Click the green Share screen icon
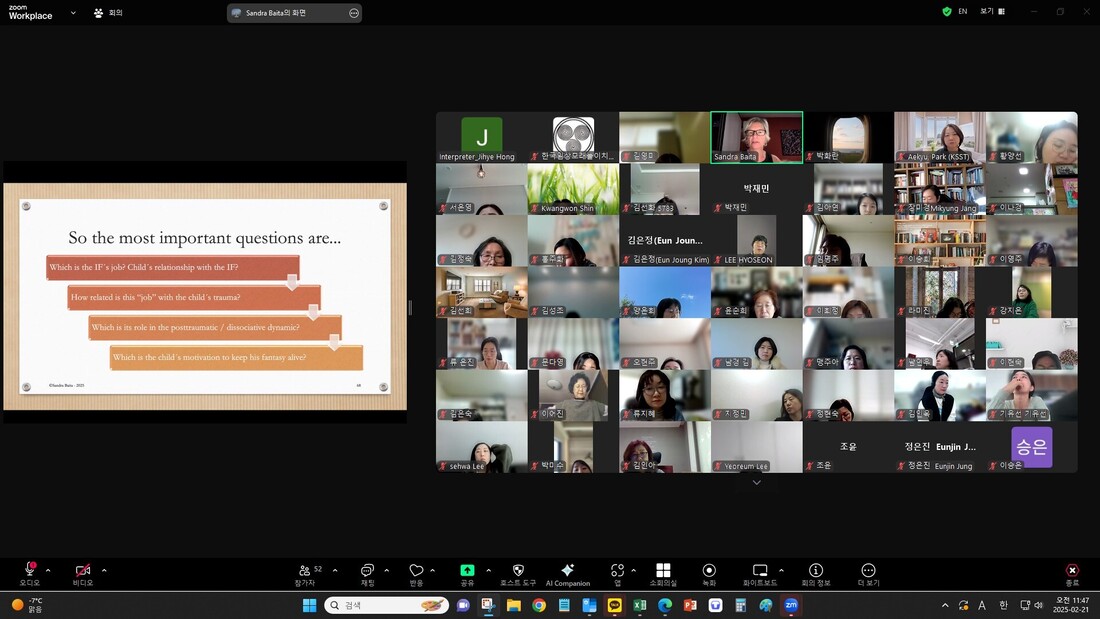Image resolution: width=1100 pixels, height=619 pixels. 467,571
